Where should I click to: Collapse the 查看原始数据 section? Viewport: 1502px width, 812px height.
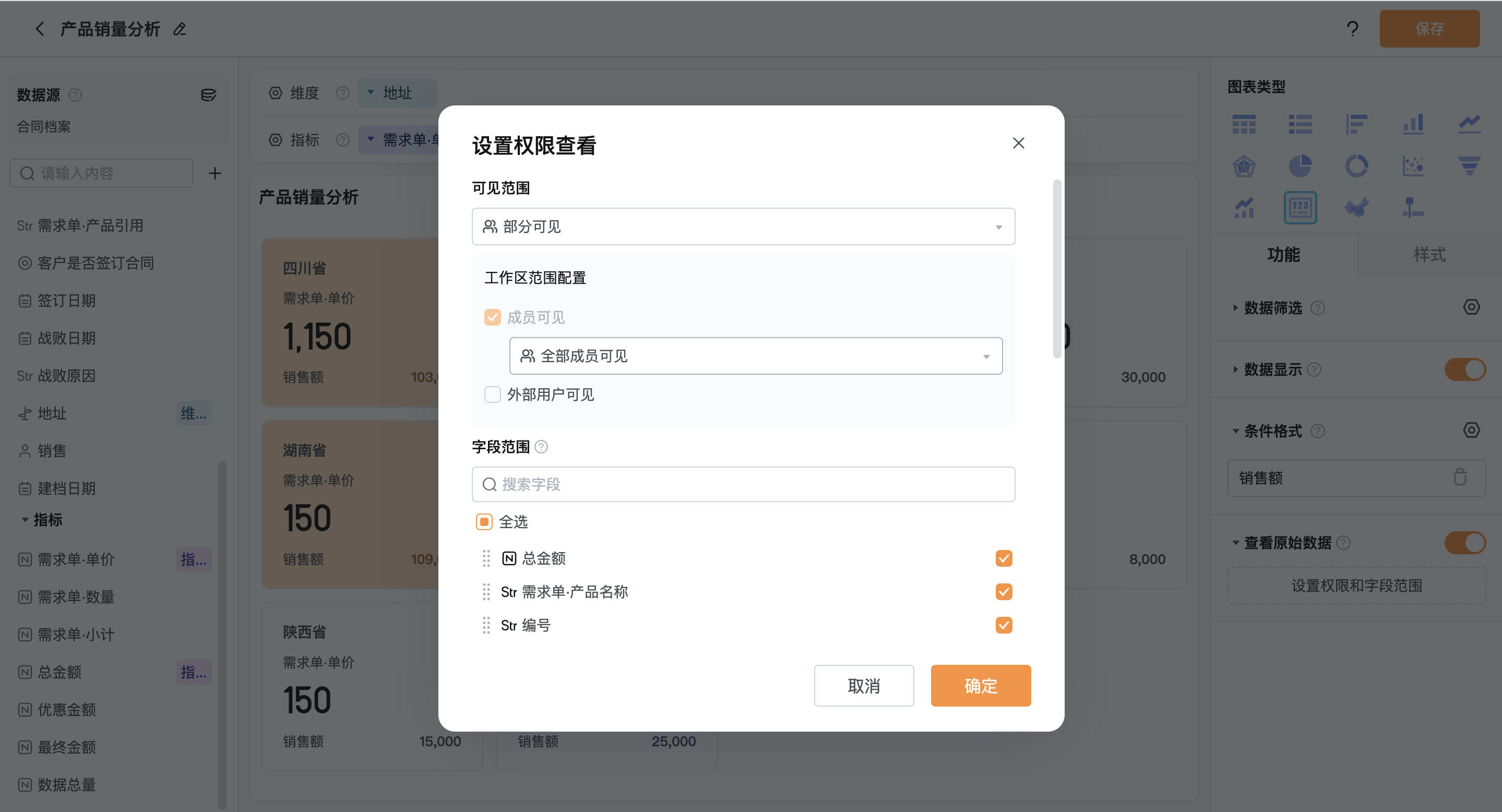1235,543
